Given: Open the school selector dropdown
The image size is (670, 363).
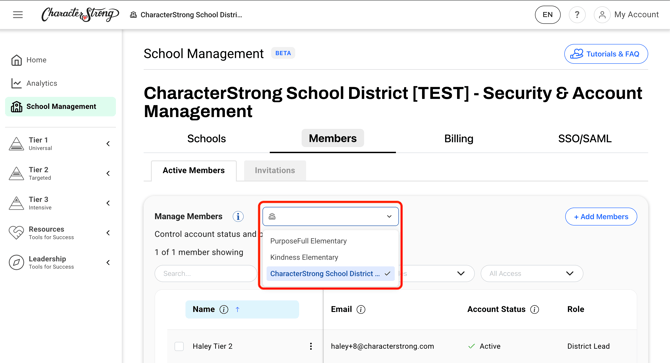Looking at the screenshot, I should tap(330, 217).
